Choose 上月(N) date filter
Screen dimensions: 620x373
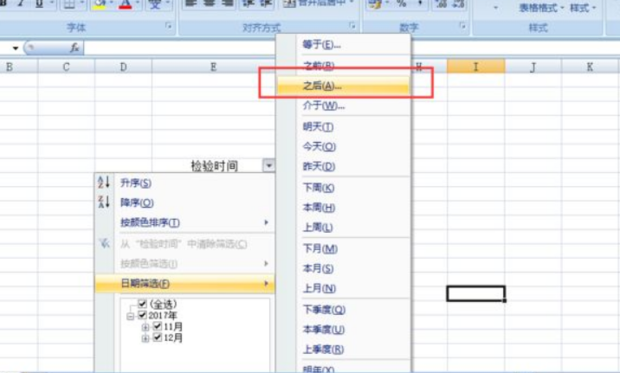343,288
